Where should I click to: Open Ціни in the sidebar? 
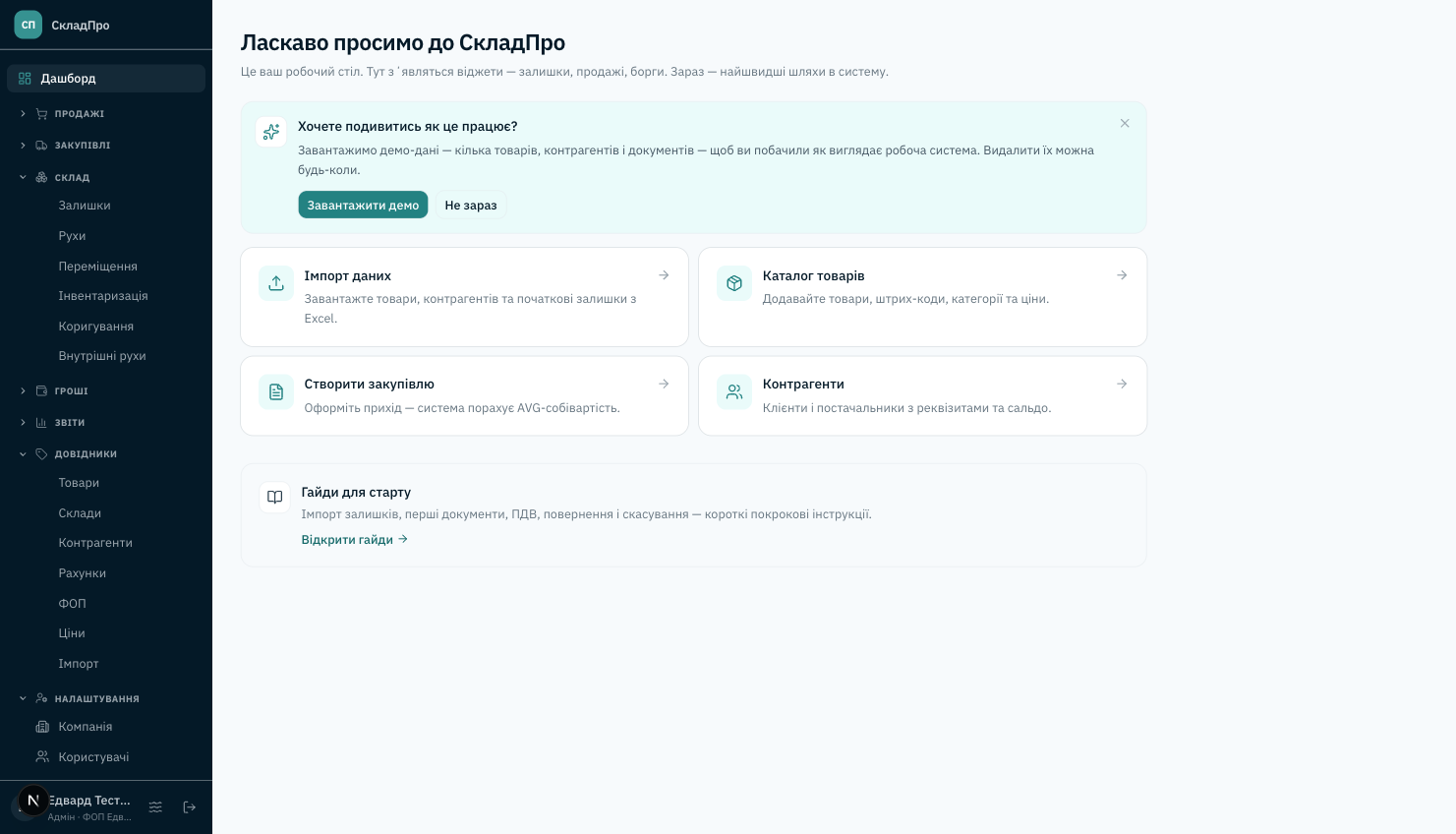click(72, 633)
